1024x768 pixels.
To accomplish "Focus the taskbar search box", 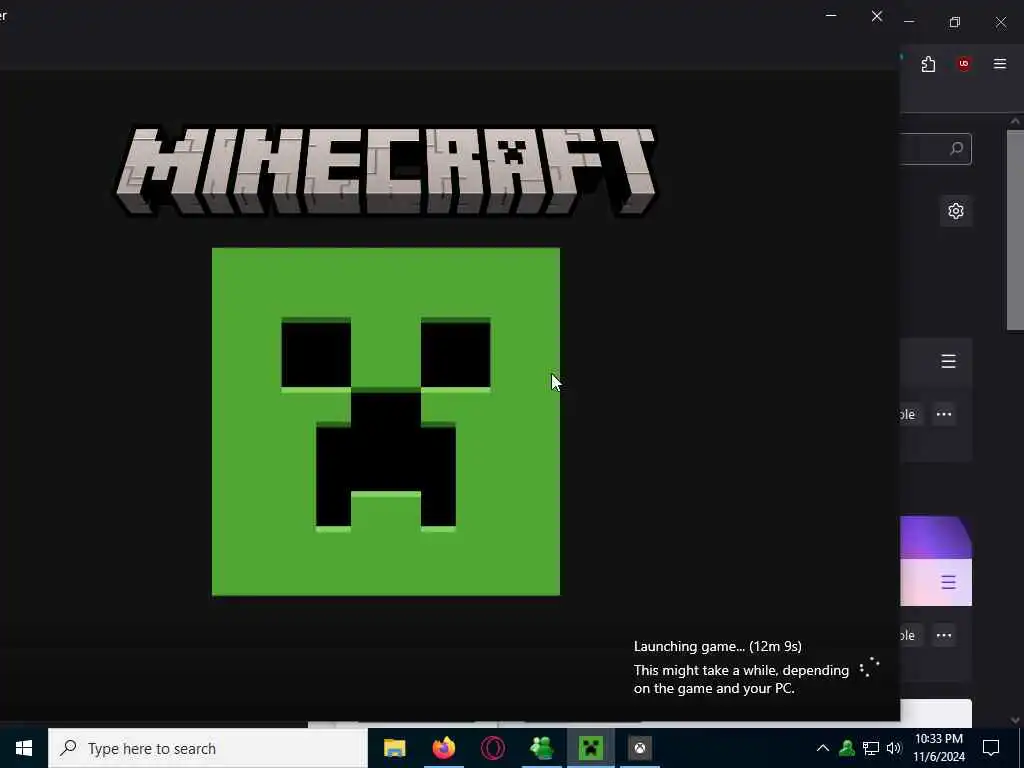I will pyautogui.click(x=208, y=748).
